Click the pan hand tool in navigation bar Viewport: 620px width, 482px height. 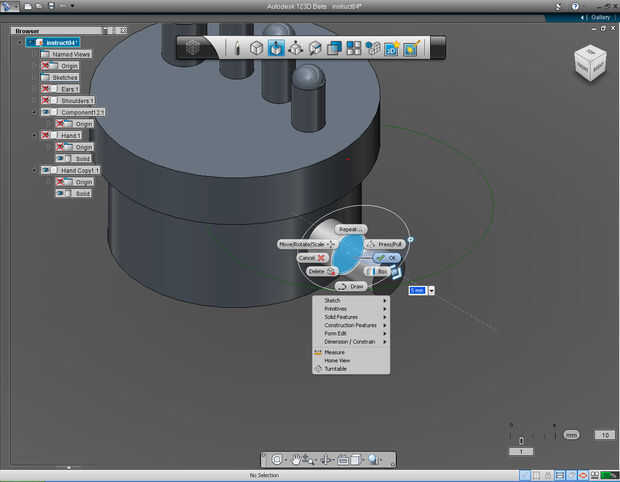coord(297,460)
